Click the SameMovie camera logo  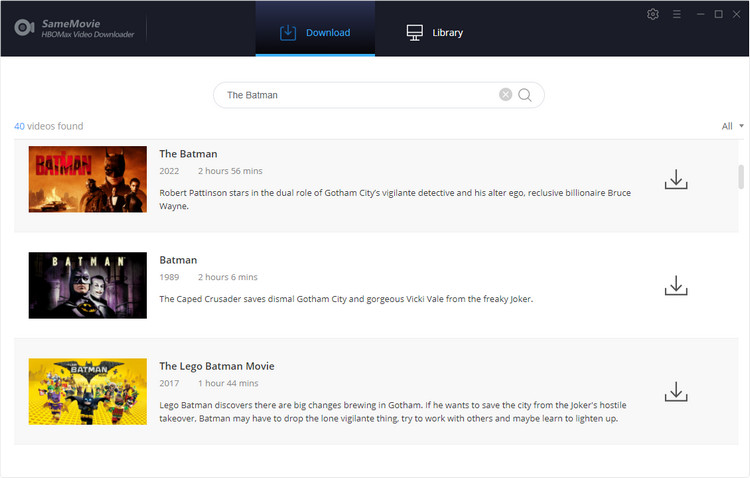coord(25,27)
